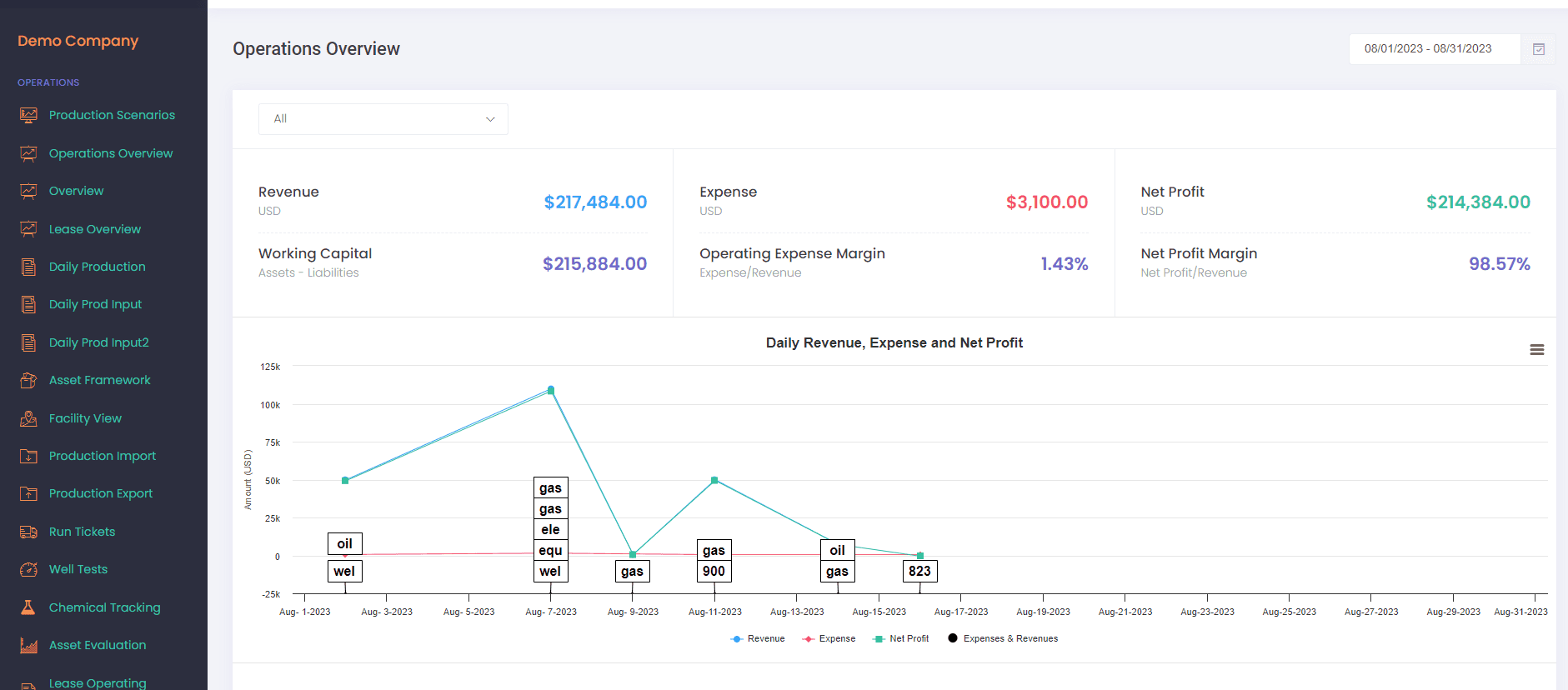This screenshot has height=690, width=1568.
Task: Click the Chemical Tracking flask icon
Action: coord(28,607)
